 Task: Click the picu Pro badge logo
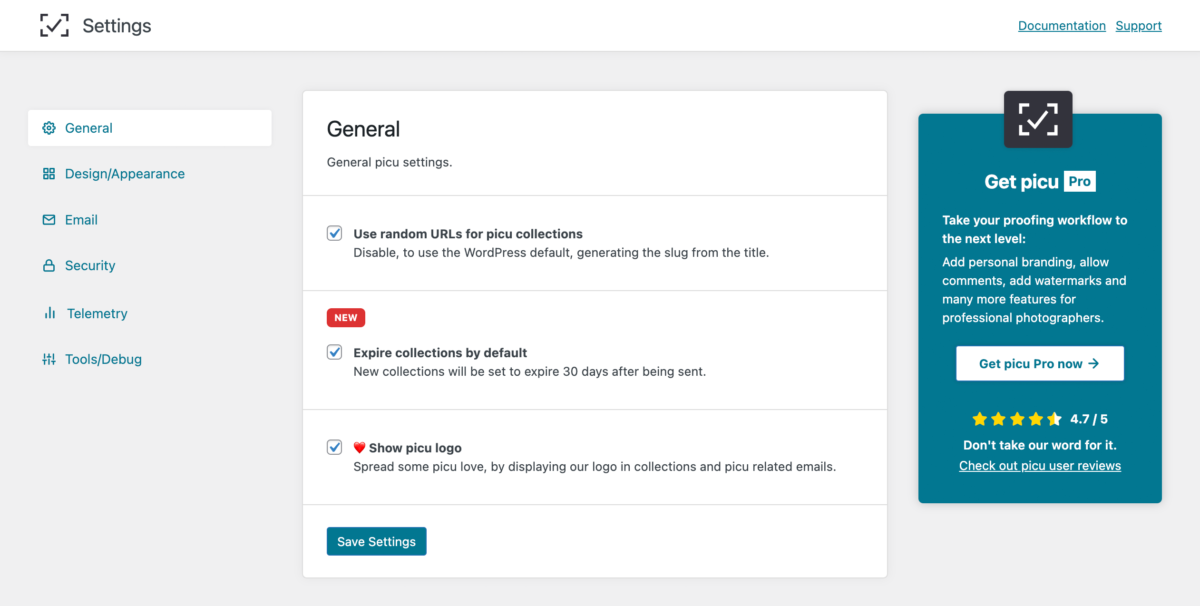point(1038,120)
